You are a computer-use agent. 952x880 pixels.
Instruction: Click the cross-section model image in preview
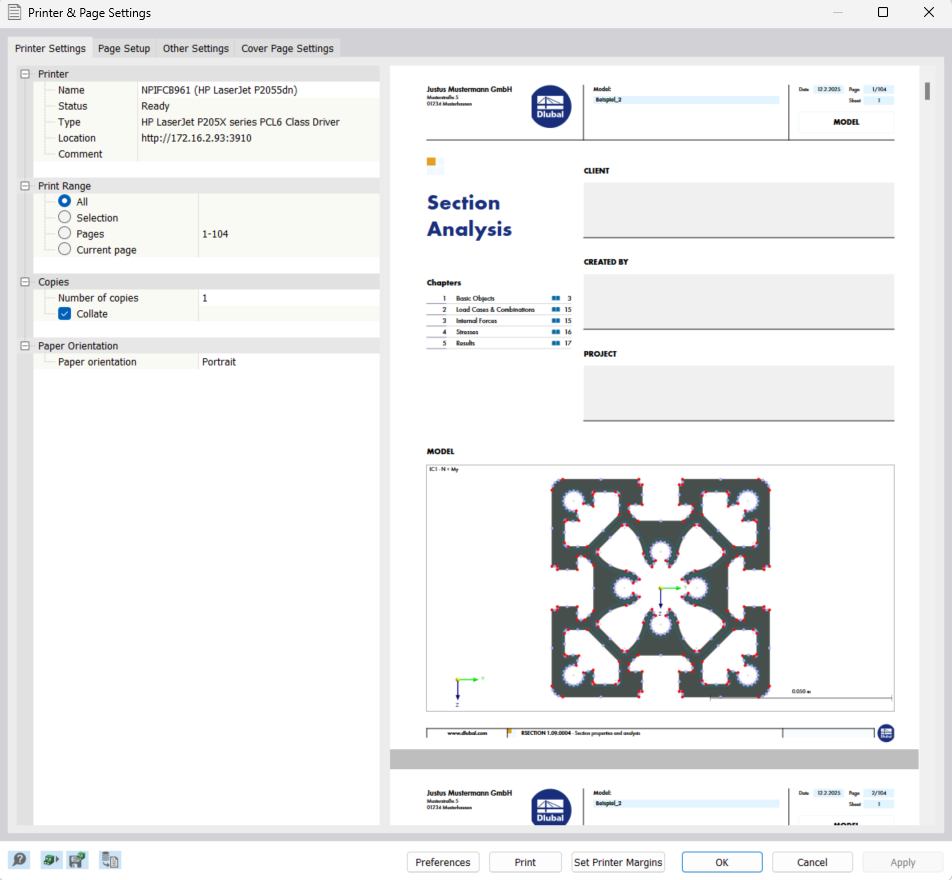[x=660, y=588]
